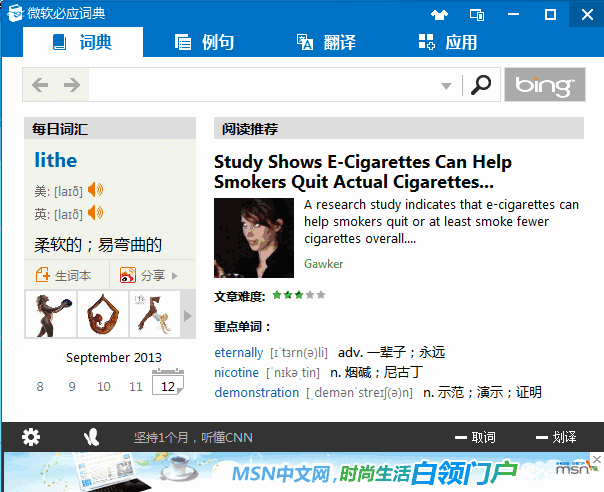This screenshot has width=604, height=492.
Task: Click the magnifier search icon
Action: click(481, 85)
